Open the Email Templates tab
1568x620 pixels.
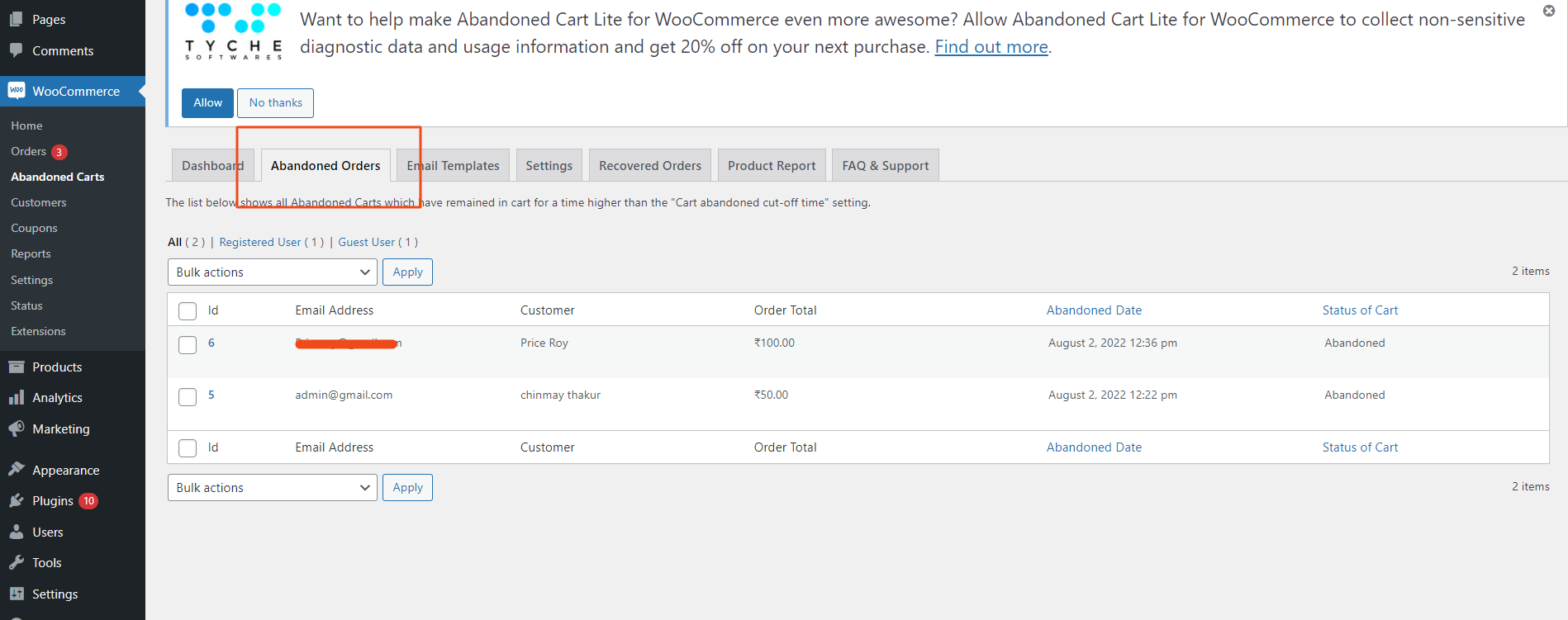tap(453, 165)
